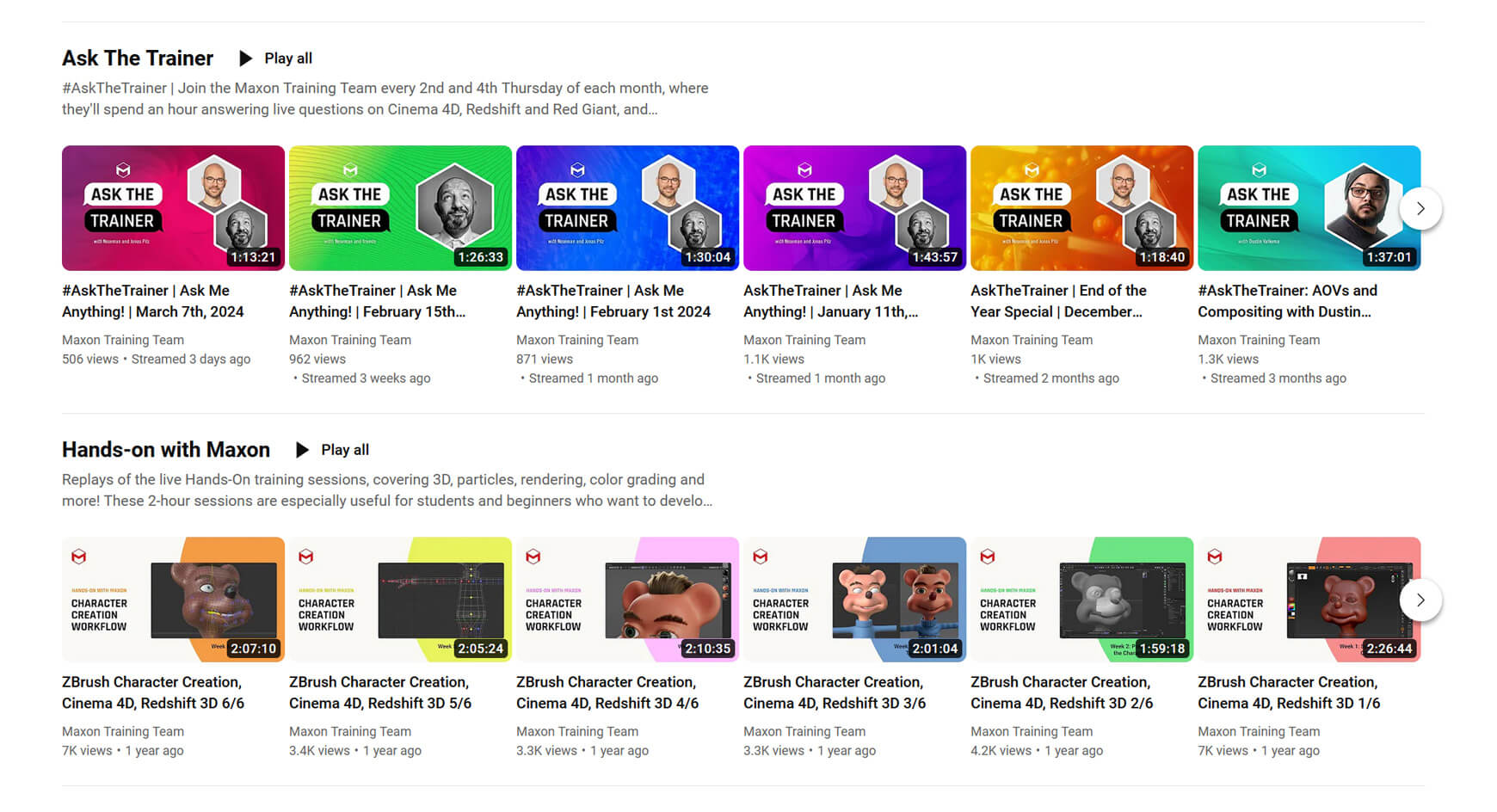Open the January 11th video thumbnail
The width and height of the screenshot is (1497, 812).
click(x=854, y=208)
